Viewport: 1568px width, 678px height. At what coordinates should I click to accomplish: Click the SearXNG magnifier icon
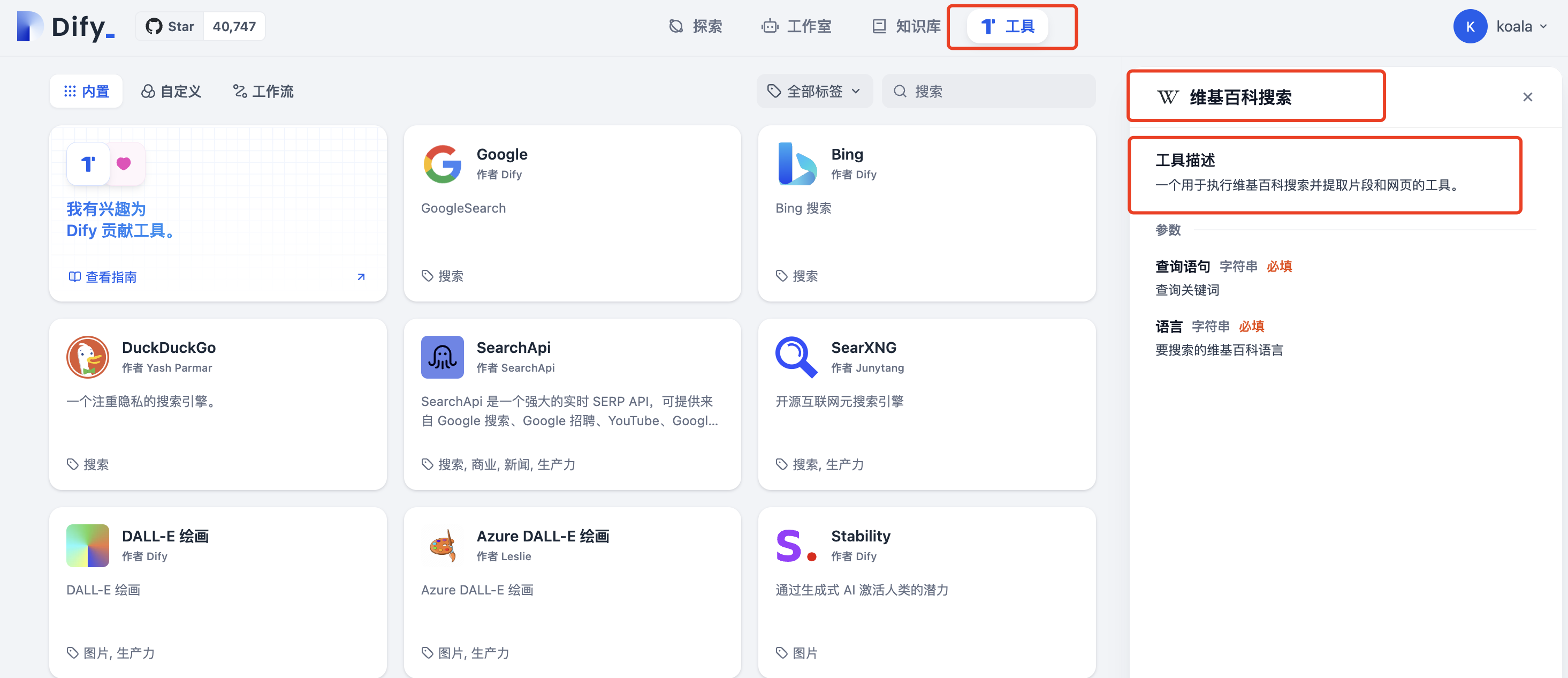click(796, 357)
